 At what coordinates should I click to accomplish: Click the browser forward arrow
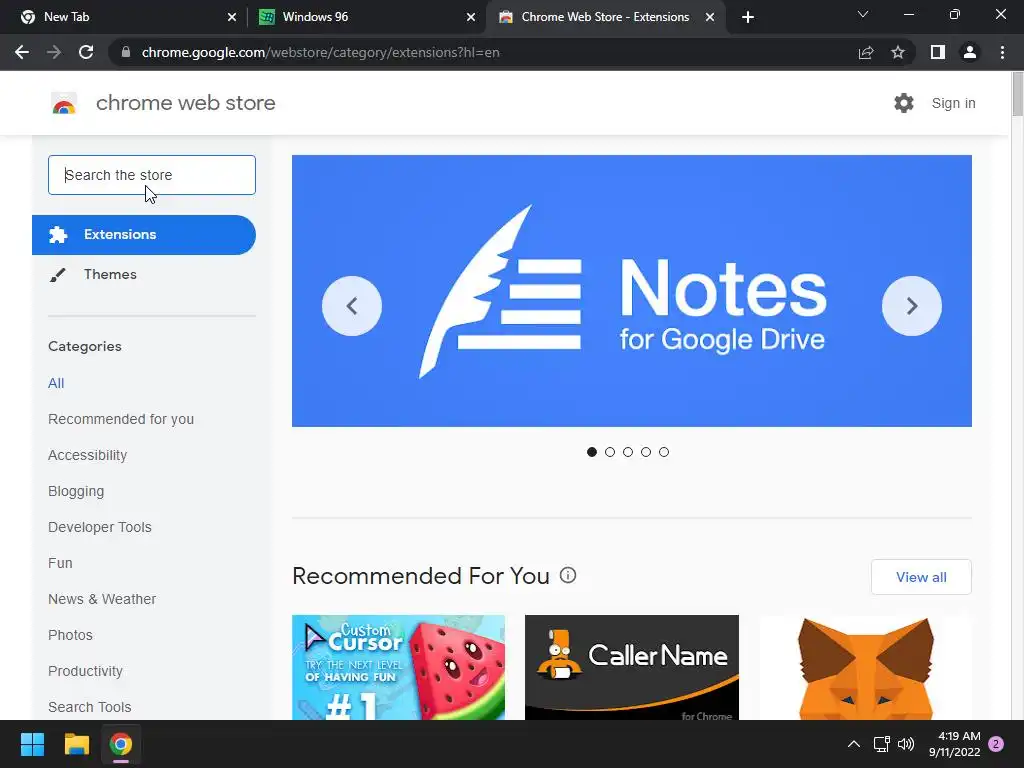point(54,52)
